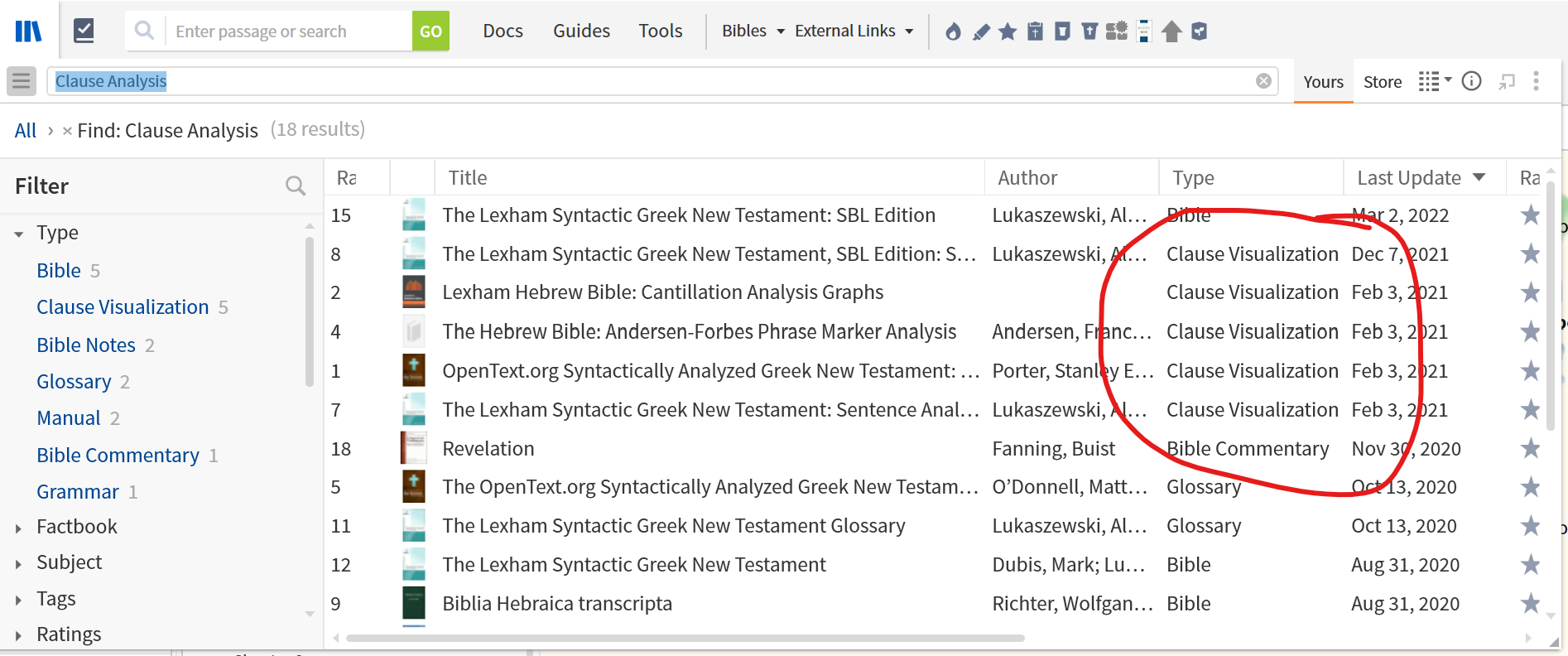
Task: Filter by Bible Commentary type
Action: (118, 456)
